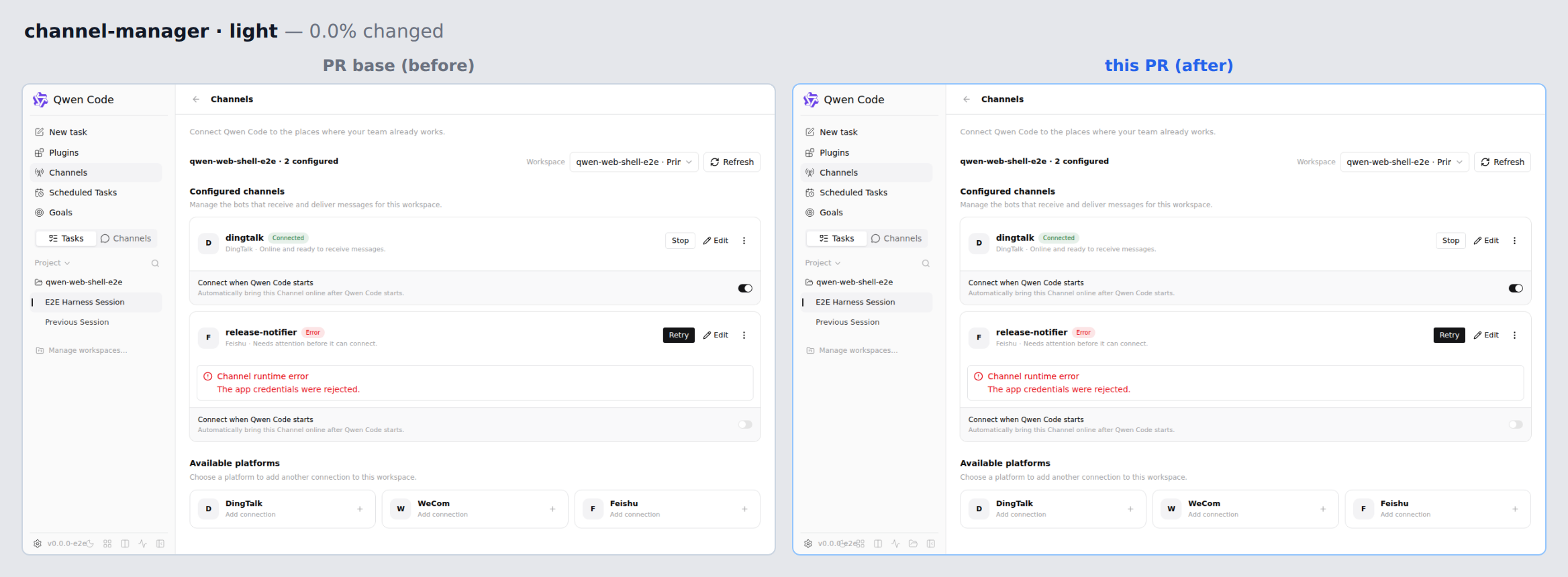Viewport: 1568px width, 577px height.
Task: Click the project search icon in before panel
Action: tap(155, 263)
